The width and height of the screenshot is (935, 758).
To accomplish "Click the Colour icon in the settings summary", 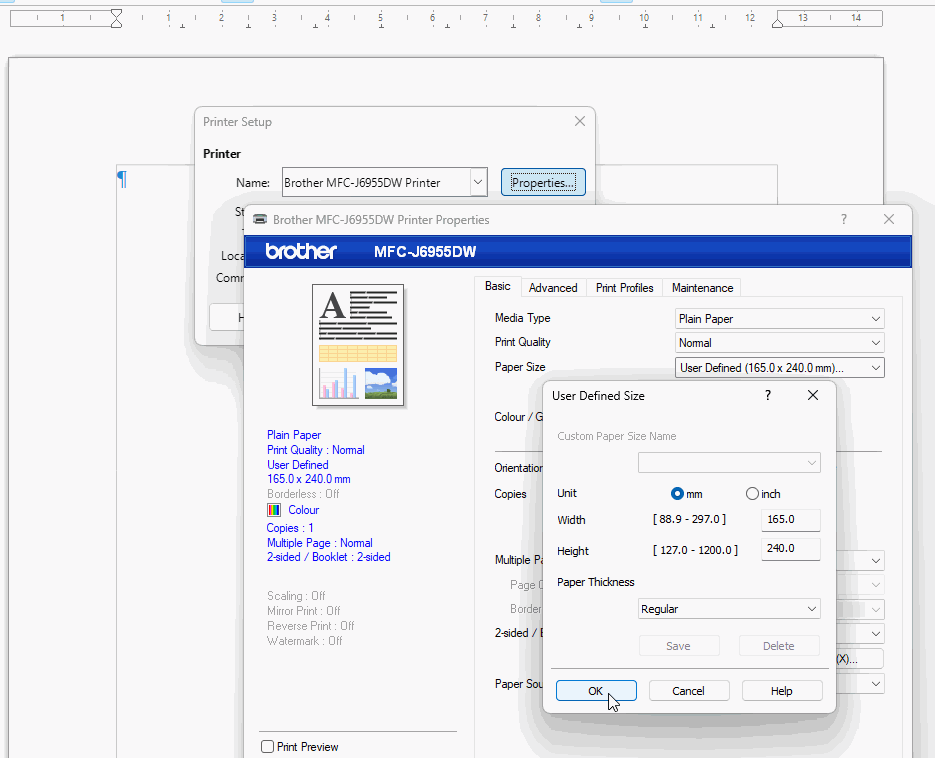I will pyautogui.click(x=274, y=510).
